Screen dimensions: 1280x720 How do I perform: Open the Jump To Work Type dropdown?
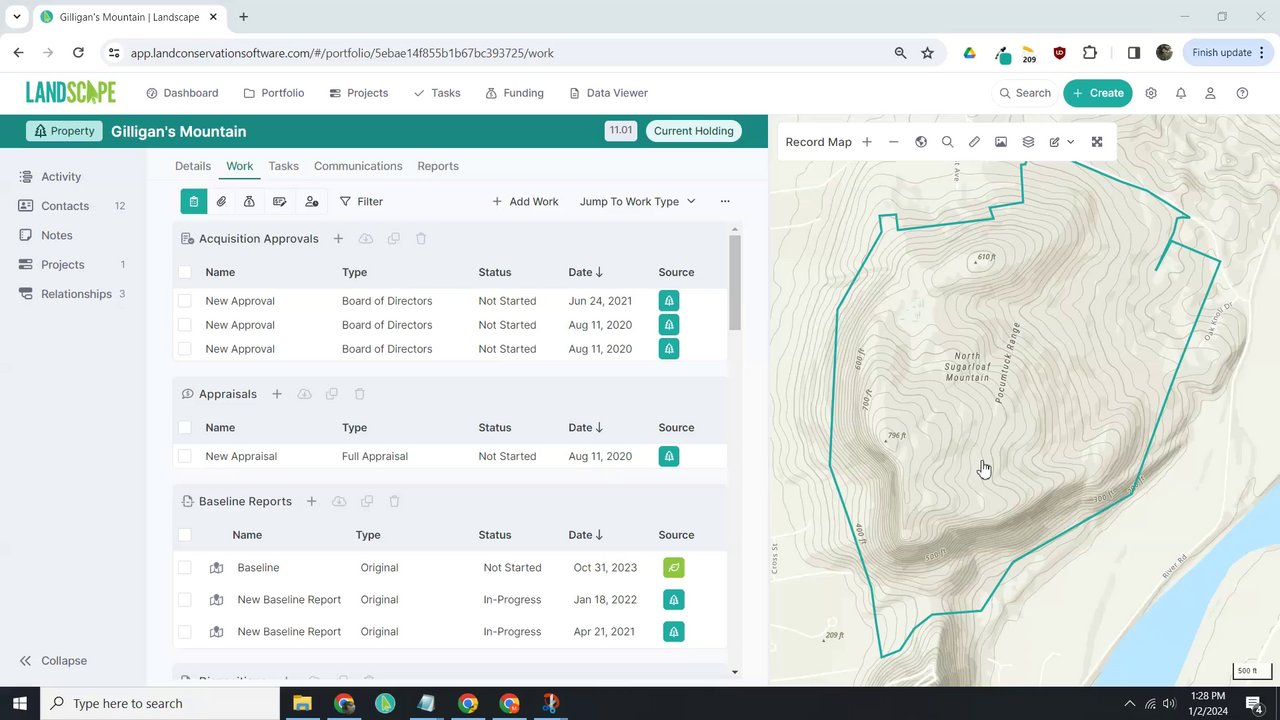tap(637, 201)
